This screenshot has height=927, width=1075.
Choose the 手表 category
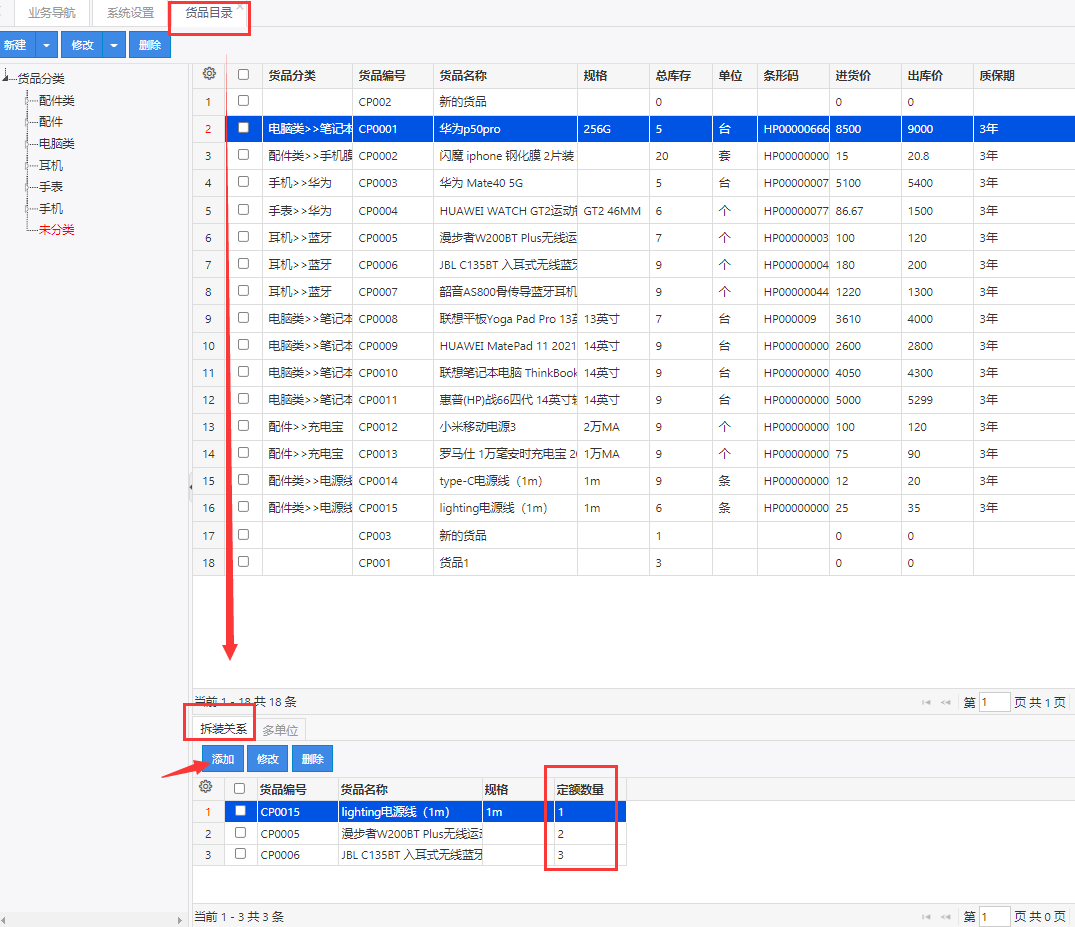pos(51,186)
